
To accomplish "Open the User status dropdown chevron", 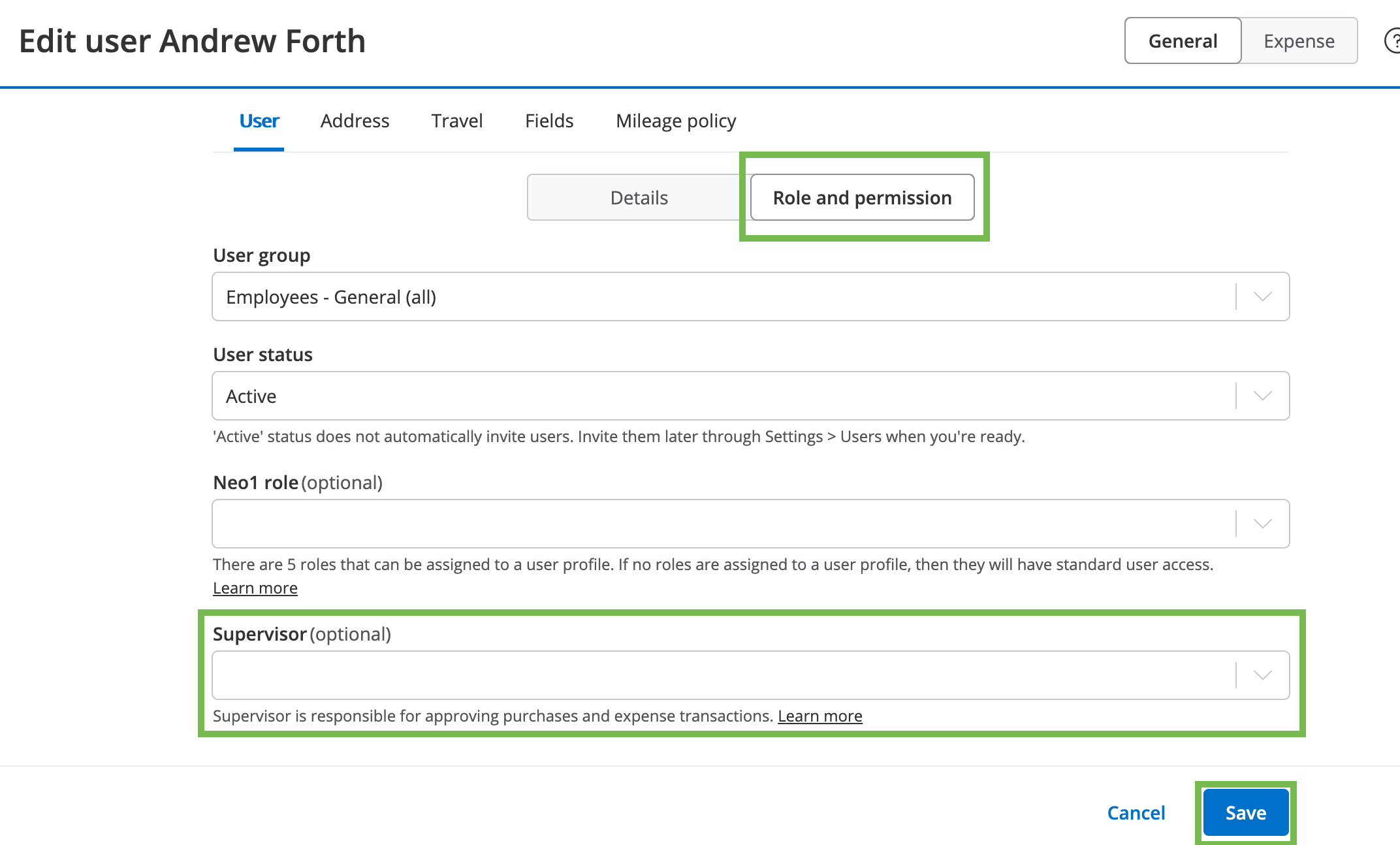I will (1262, 396).
